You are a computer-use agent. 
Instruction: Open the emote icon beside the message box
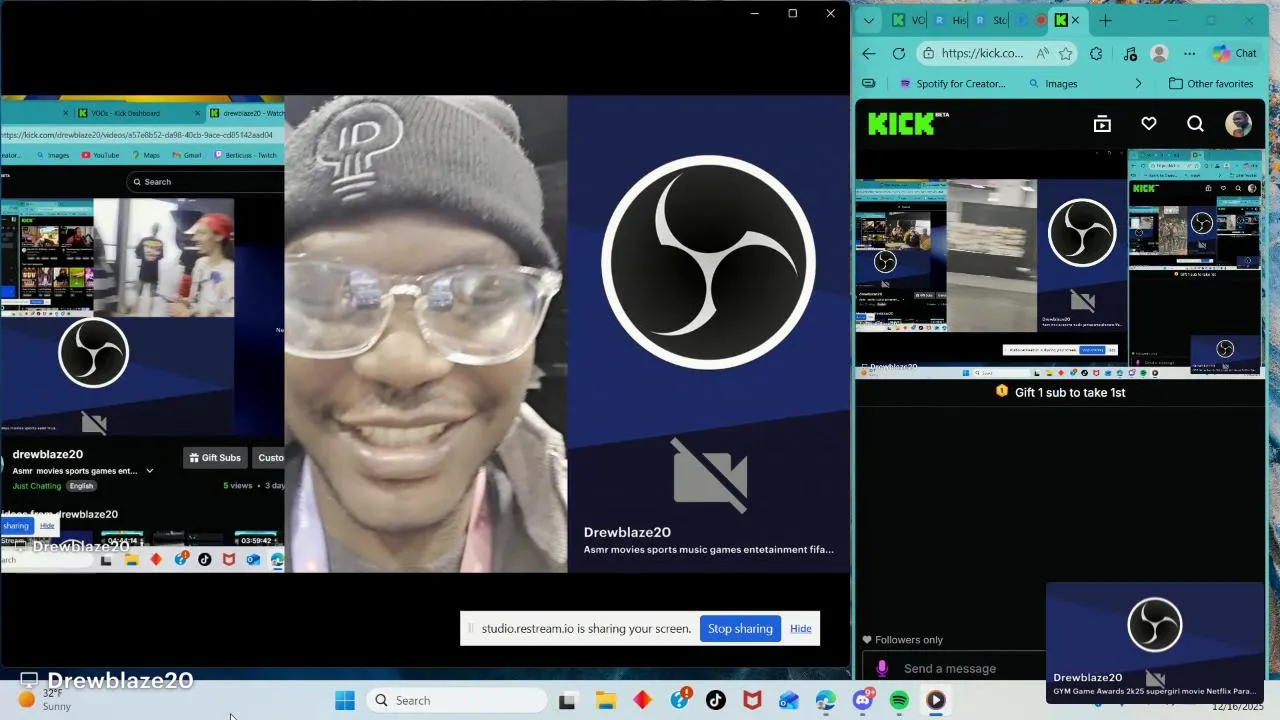click(881, 668)
